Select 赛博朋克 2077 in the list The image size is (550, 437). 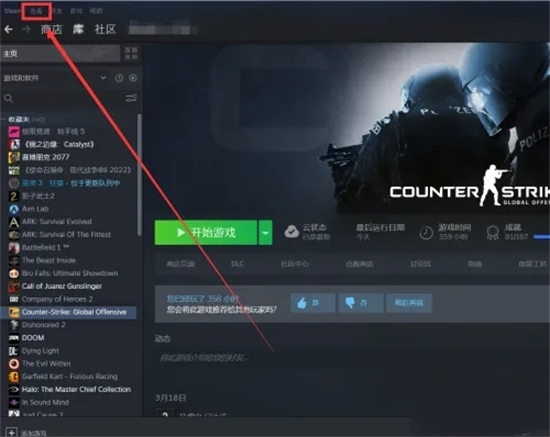[x=46, y=157]
